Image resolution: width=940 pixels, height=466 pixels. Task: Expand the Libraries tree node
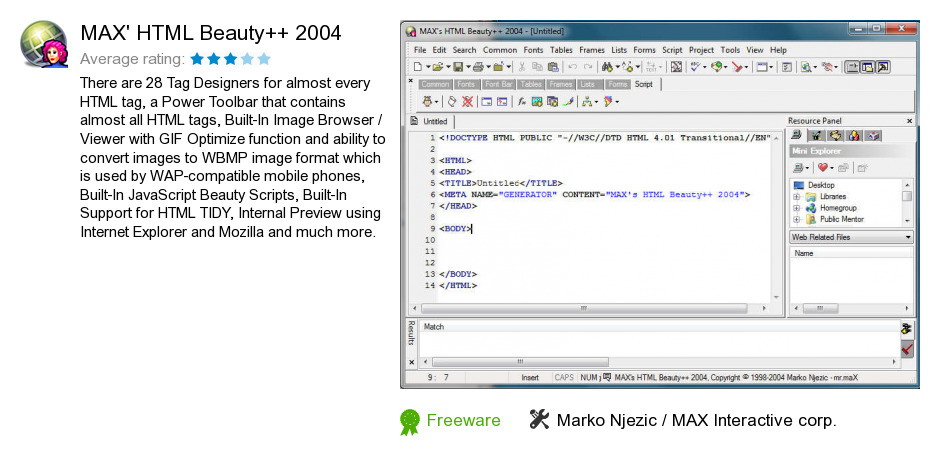pyautogui.click(x=797, y=197)
